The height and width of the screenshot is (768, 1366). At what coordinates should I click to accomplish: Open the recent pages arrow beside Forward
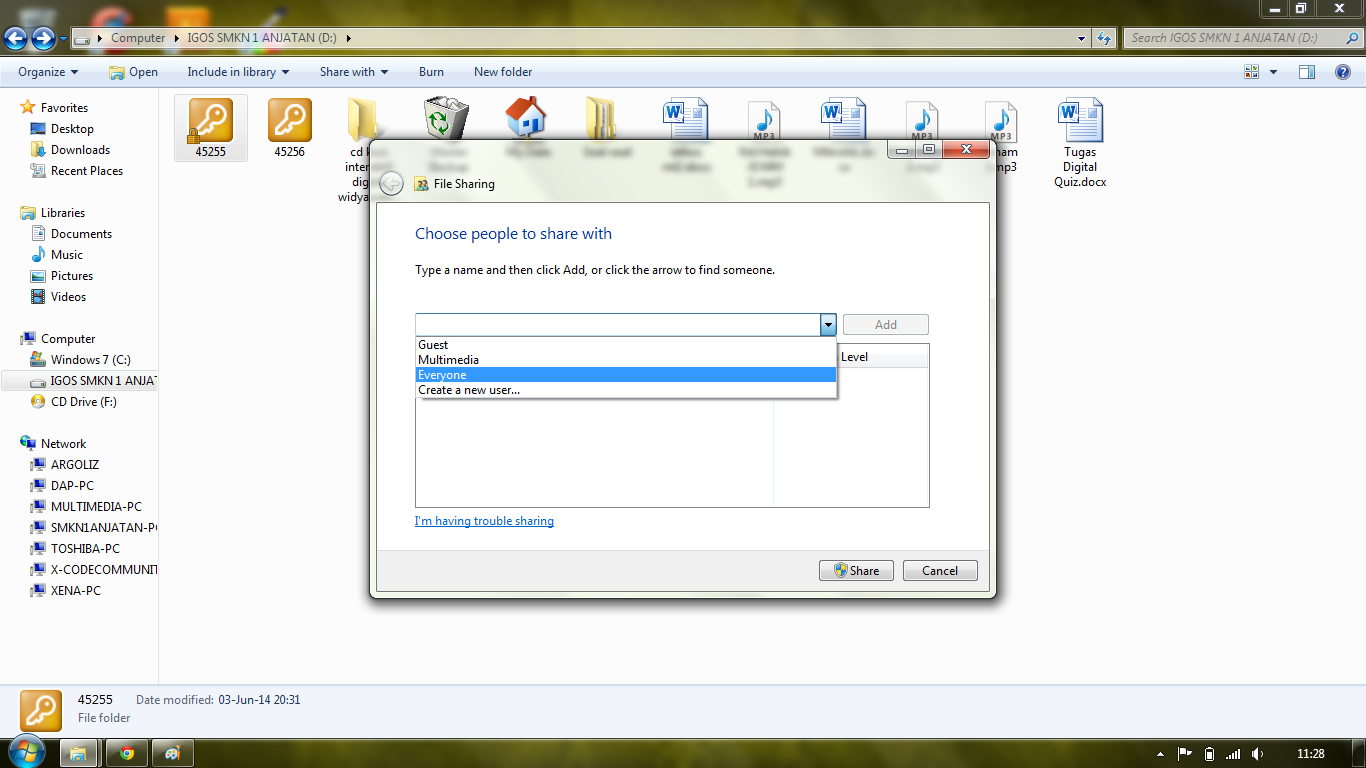[63, 39]
